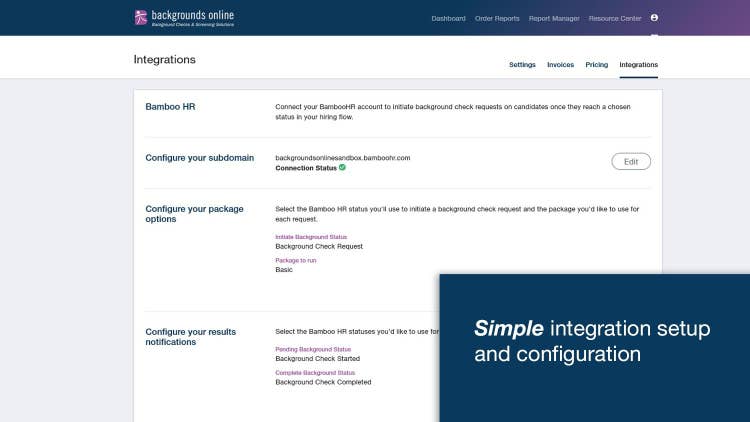Open the Pricing tab
The height and width of the screenshot is (422, 750).
(596, 65)
